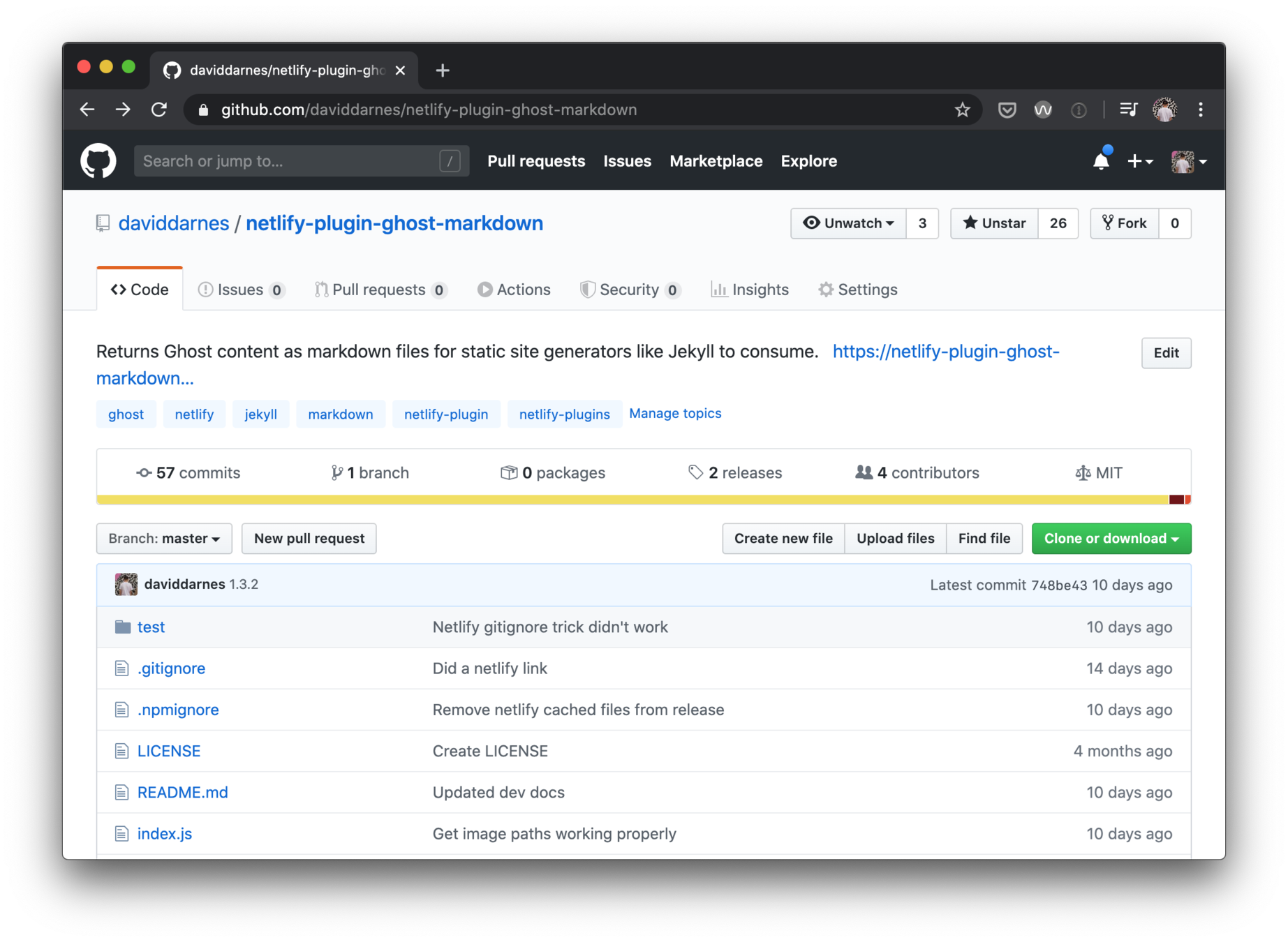Viewport: 1288px width, 942px height.
Task: Switch to the Code tab
Action: pyautogui.click(x=140, y=290)
